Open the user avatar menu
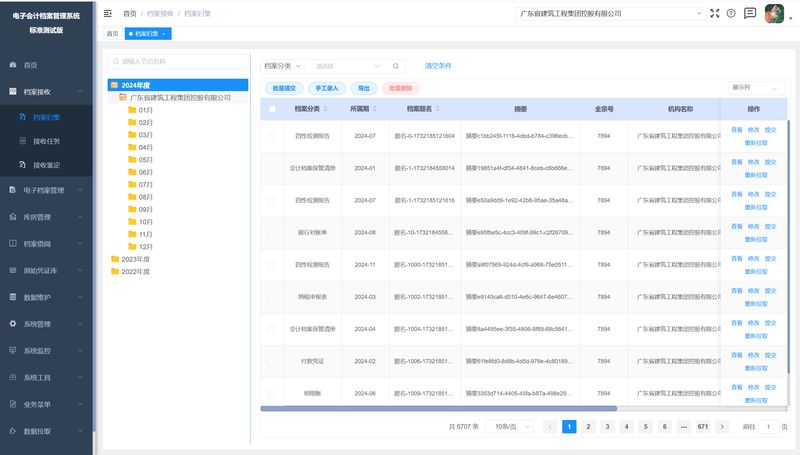The width and height of the screenshot is (800, 455). tap(774, 14)
